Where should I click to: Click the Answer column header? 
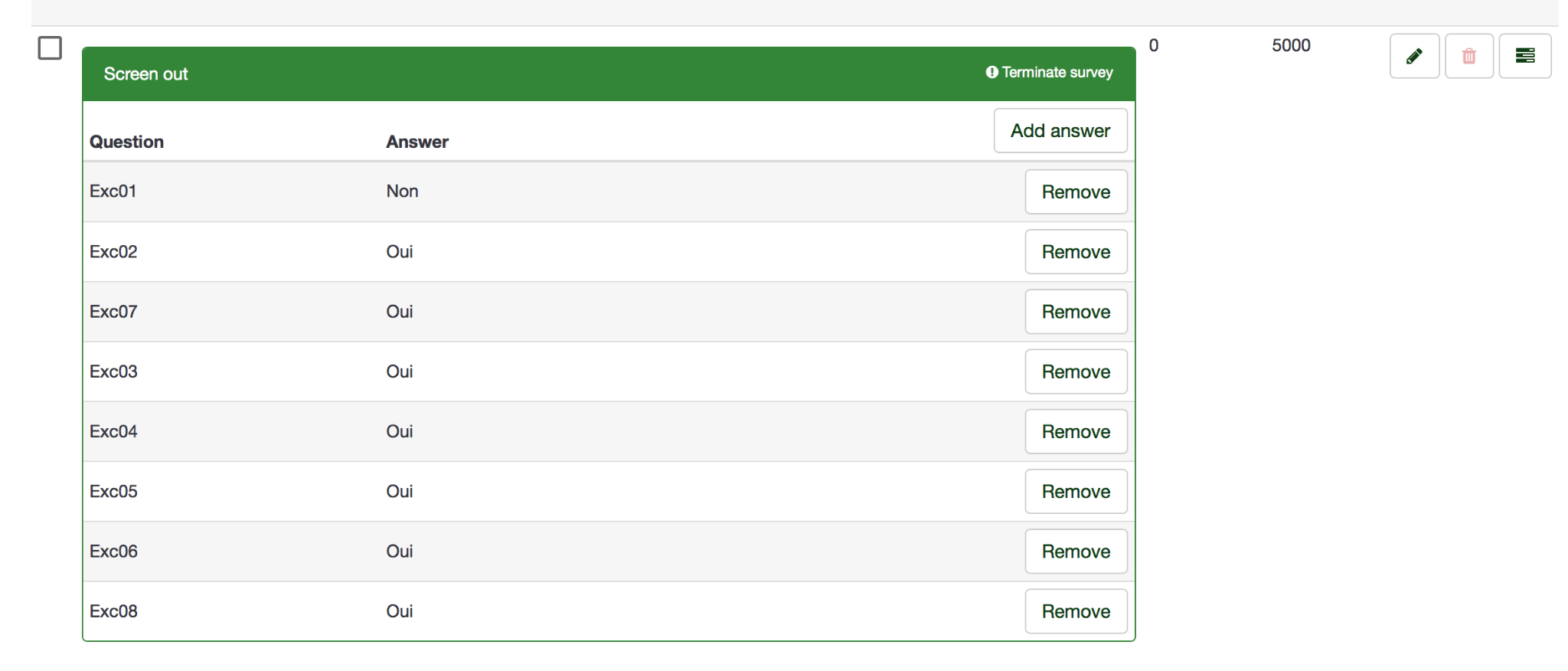tap(417, 142)
